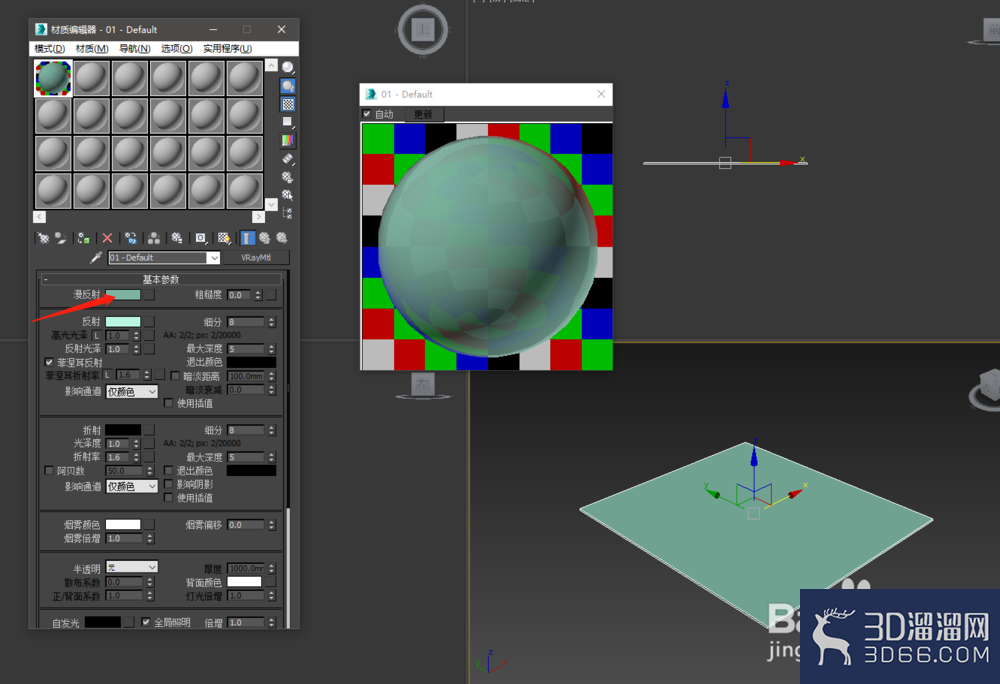This screenshot has height=684, width=1000.
Task: Click the Make Preview film icon
Action: point(288,158)
